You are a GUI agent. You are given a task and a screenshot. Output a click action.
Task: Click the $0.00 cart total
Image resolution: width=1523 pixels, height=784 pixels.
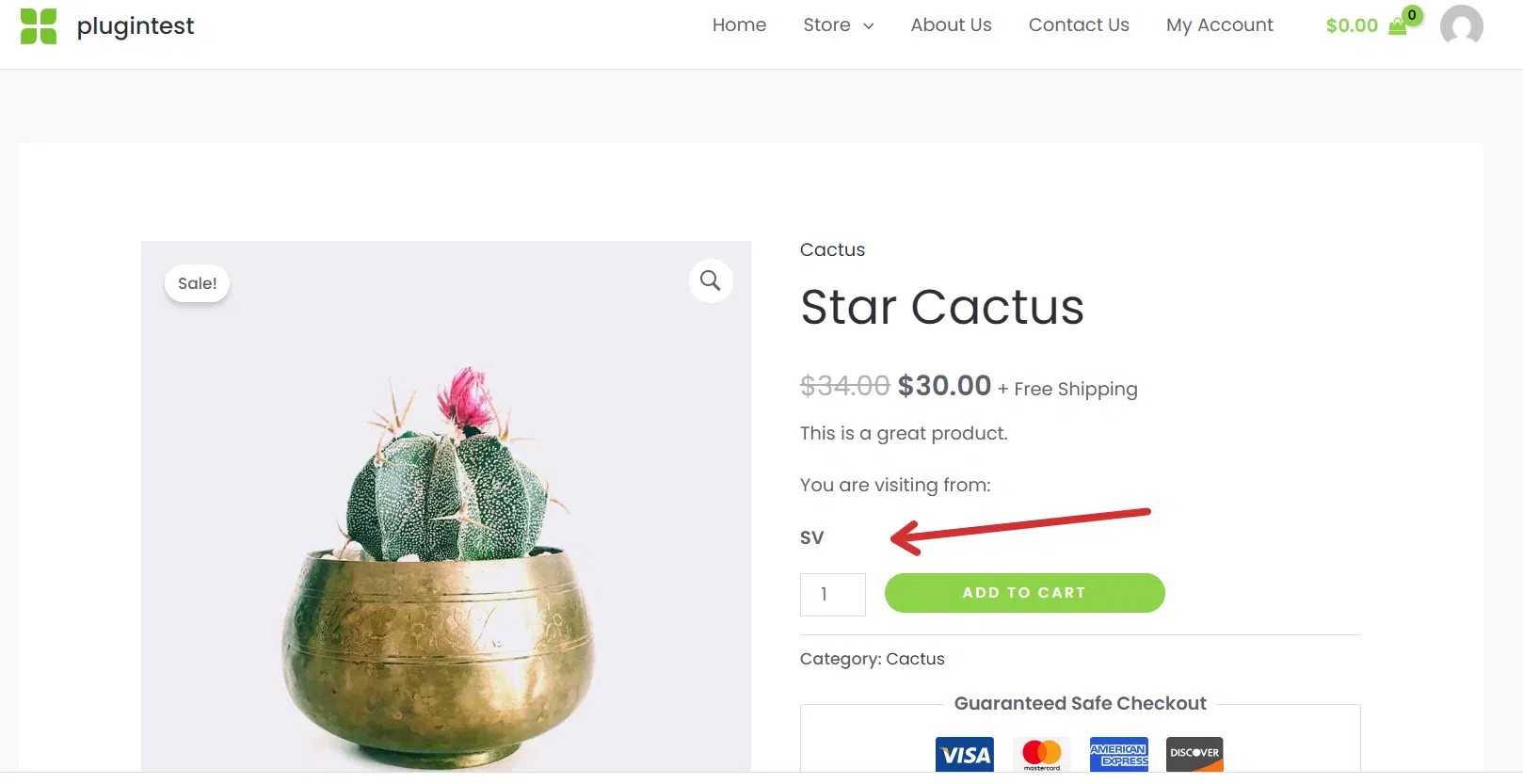tap(1351, 26)
